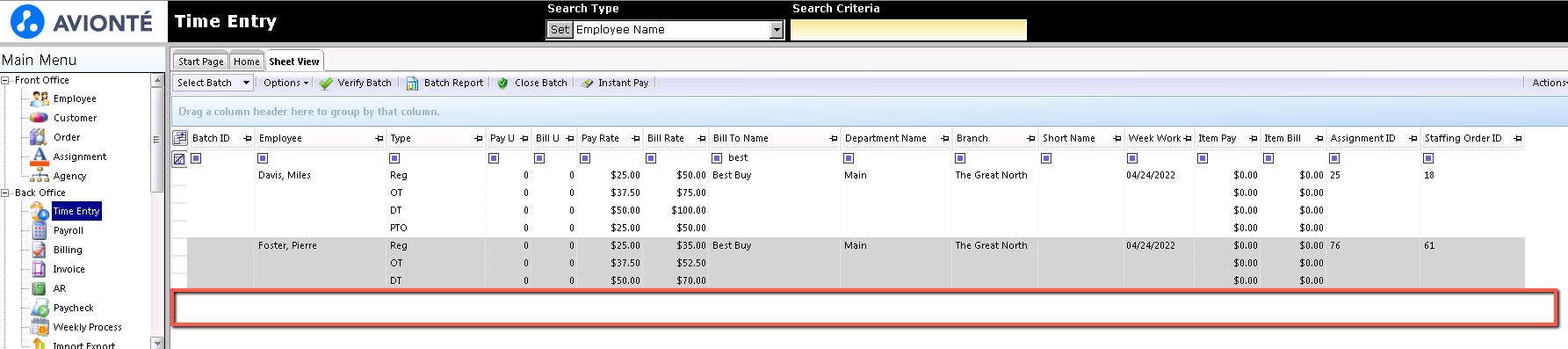The image size is (1568, 349).
Task: Toggle the Type filter operator box
Action: click(x=394, y=158)
